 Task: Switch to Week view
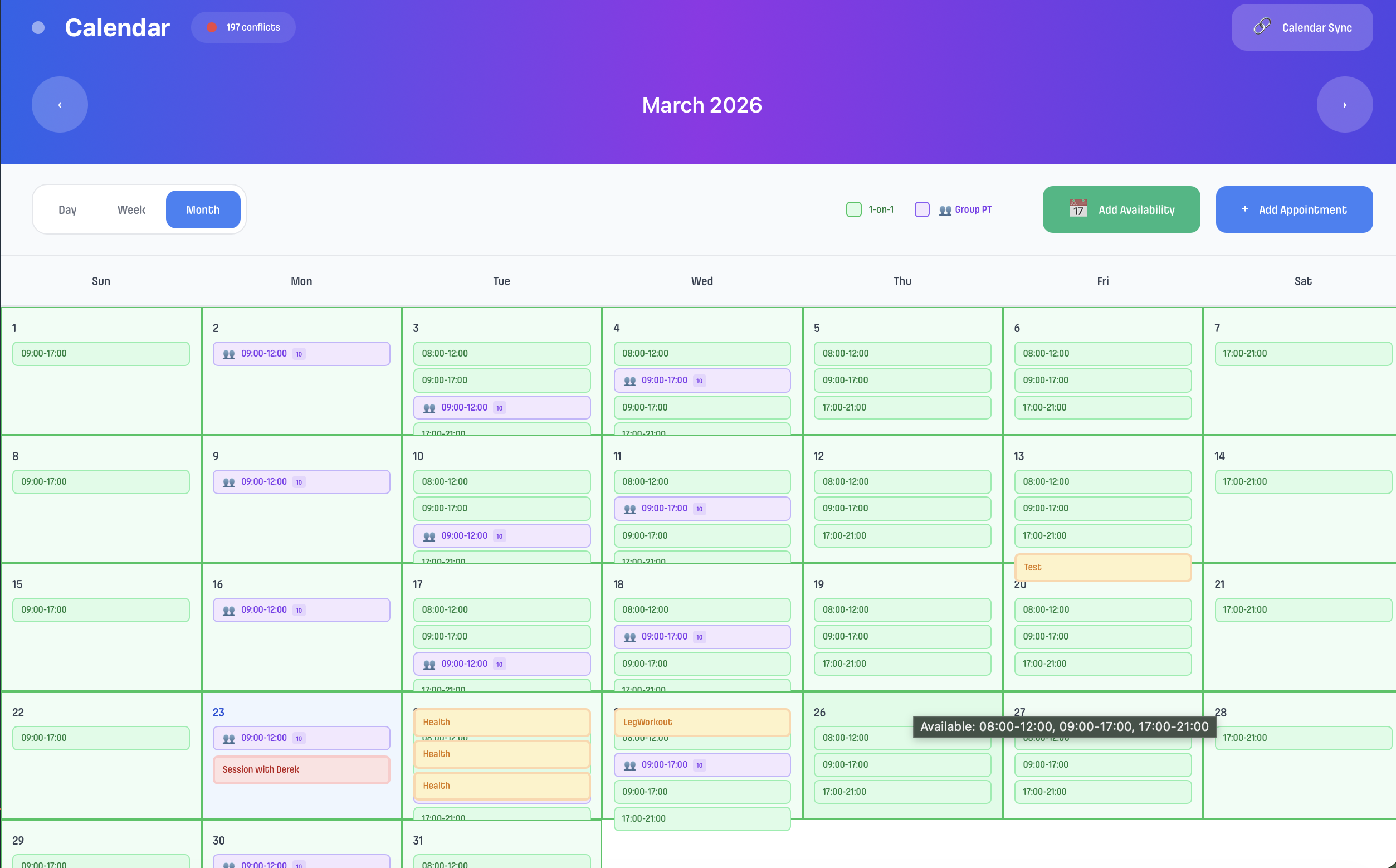pos(131,209)
